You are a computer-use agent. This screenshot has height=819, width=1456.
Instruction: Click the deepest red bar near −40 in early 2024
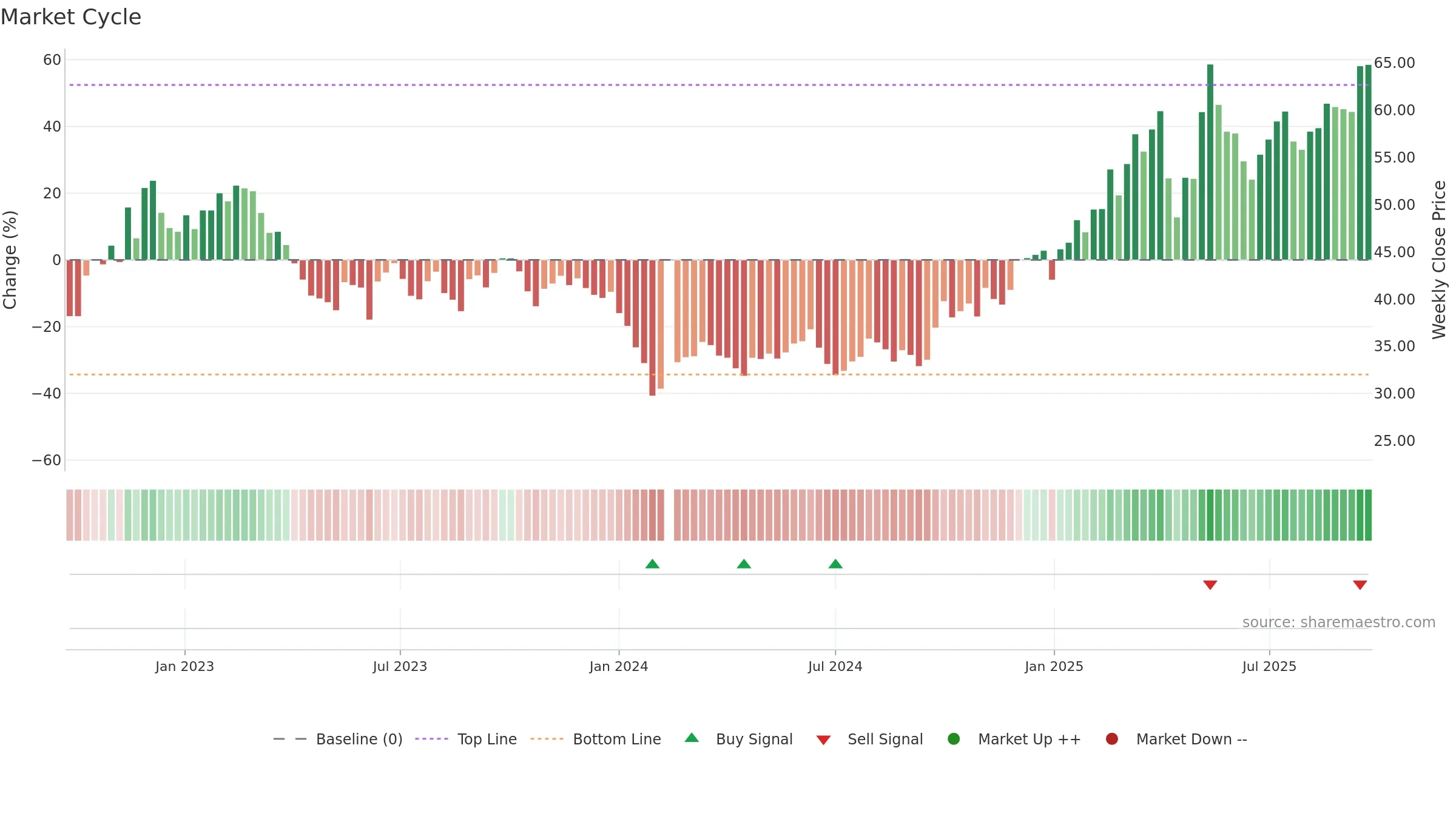coord(652,328)
